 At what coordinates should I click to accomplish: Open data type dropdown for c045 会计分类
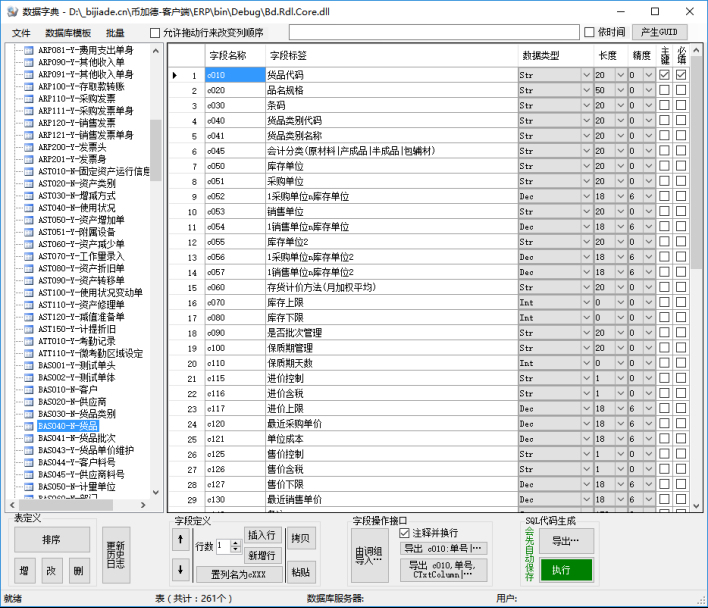587,151
